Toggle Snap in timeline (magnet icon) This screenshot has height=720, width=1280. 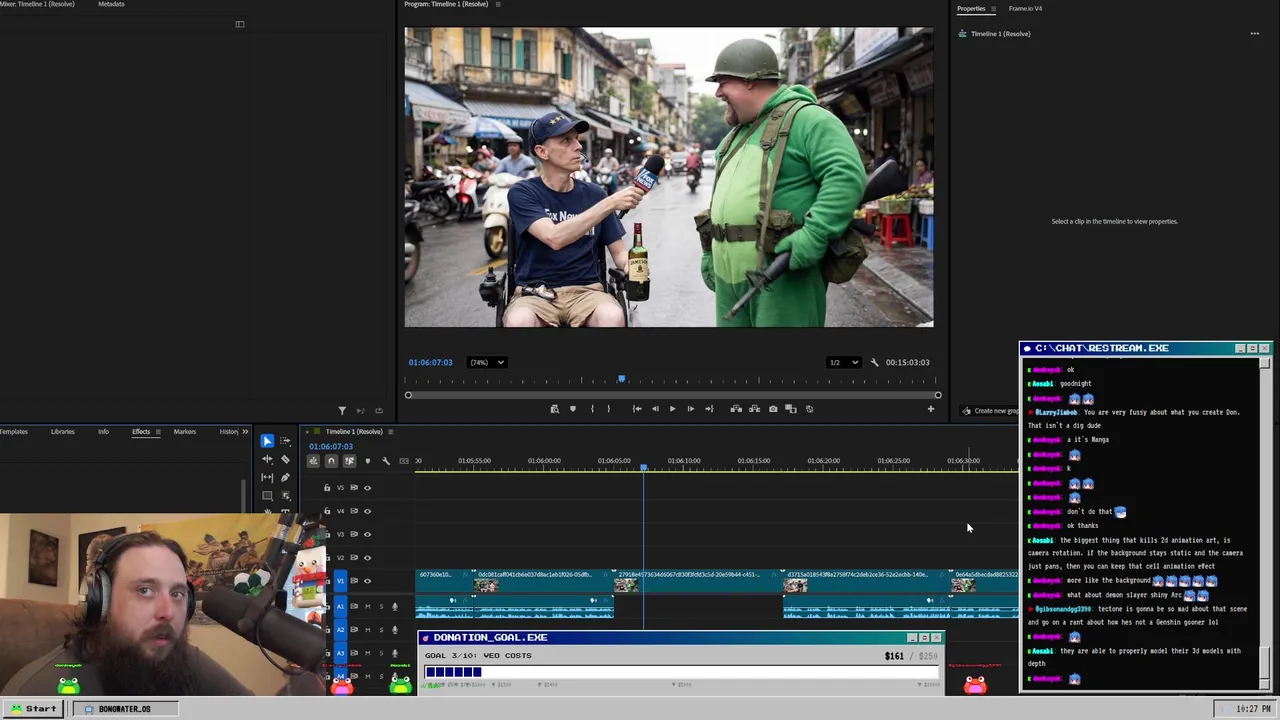coord(331,461)
